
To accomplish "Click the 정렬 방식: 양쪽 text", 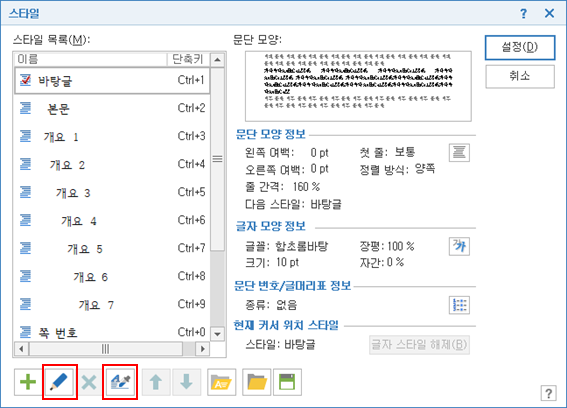I will point(397,169).
